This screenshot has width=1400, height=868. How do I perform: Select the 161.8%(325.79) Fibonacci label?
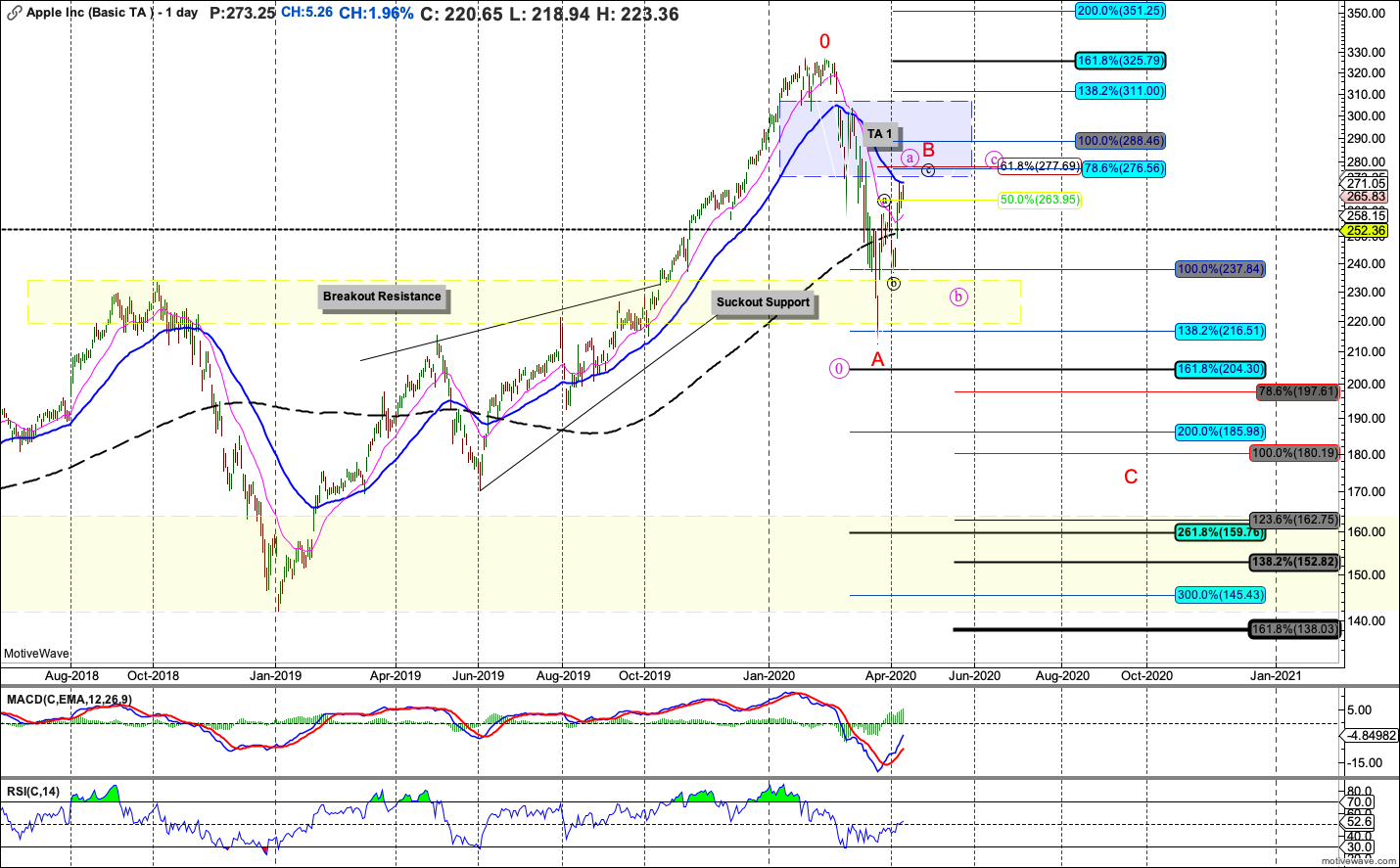(x=1120, y=61)
